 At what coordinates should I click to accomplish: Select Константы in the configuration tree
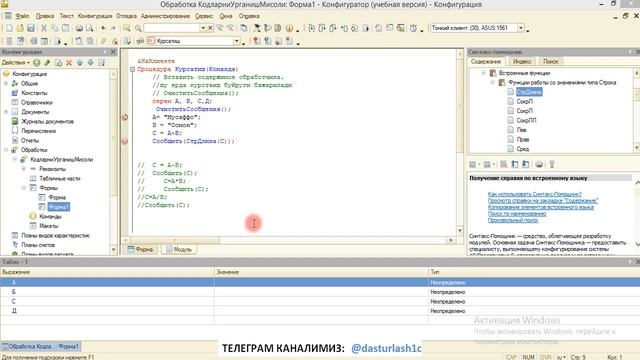(34, 93)
